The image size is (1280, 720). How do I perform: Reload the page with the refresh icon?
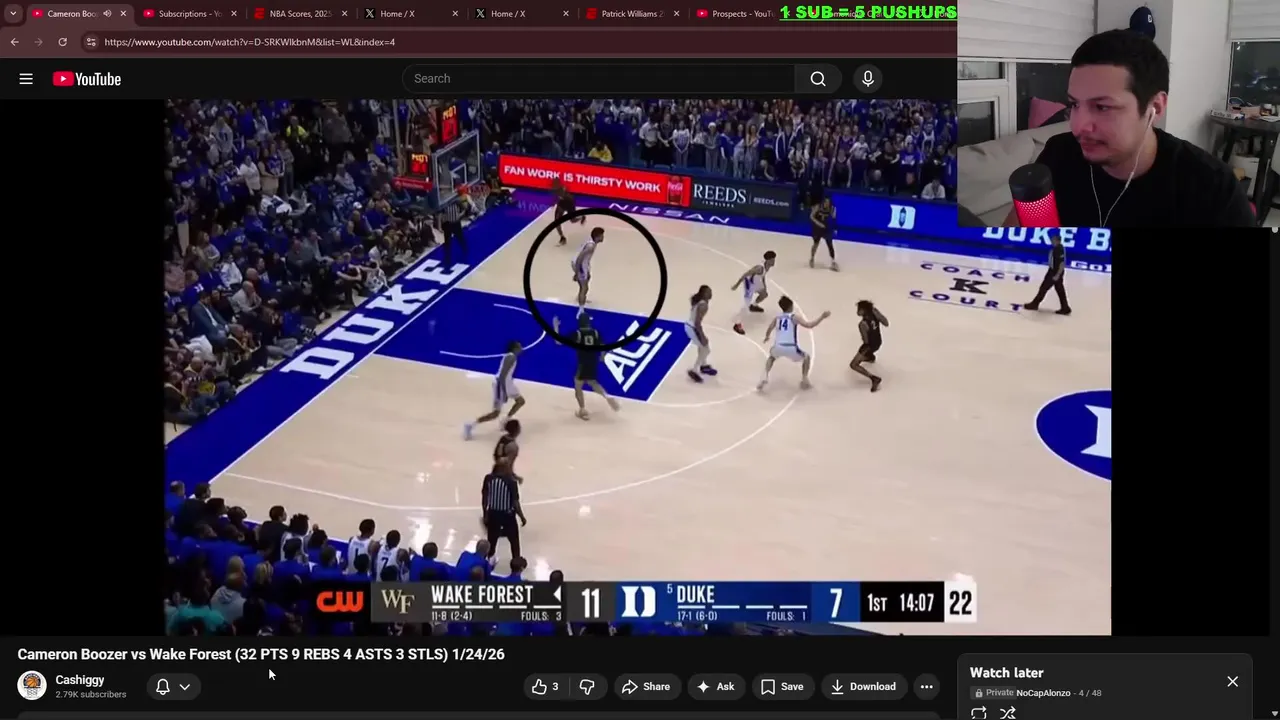[62, 42]
